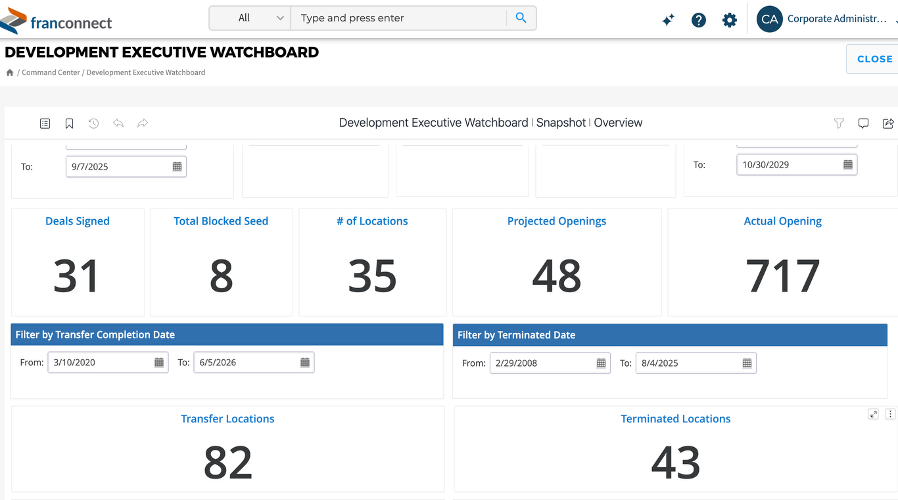
Task: Click the 'Type and press enter' search field
Action: coord(399,18)
